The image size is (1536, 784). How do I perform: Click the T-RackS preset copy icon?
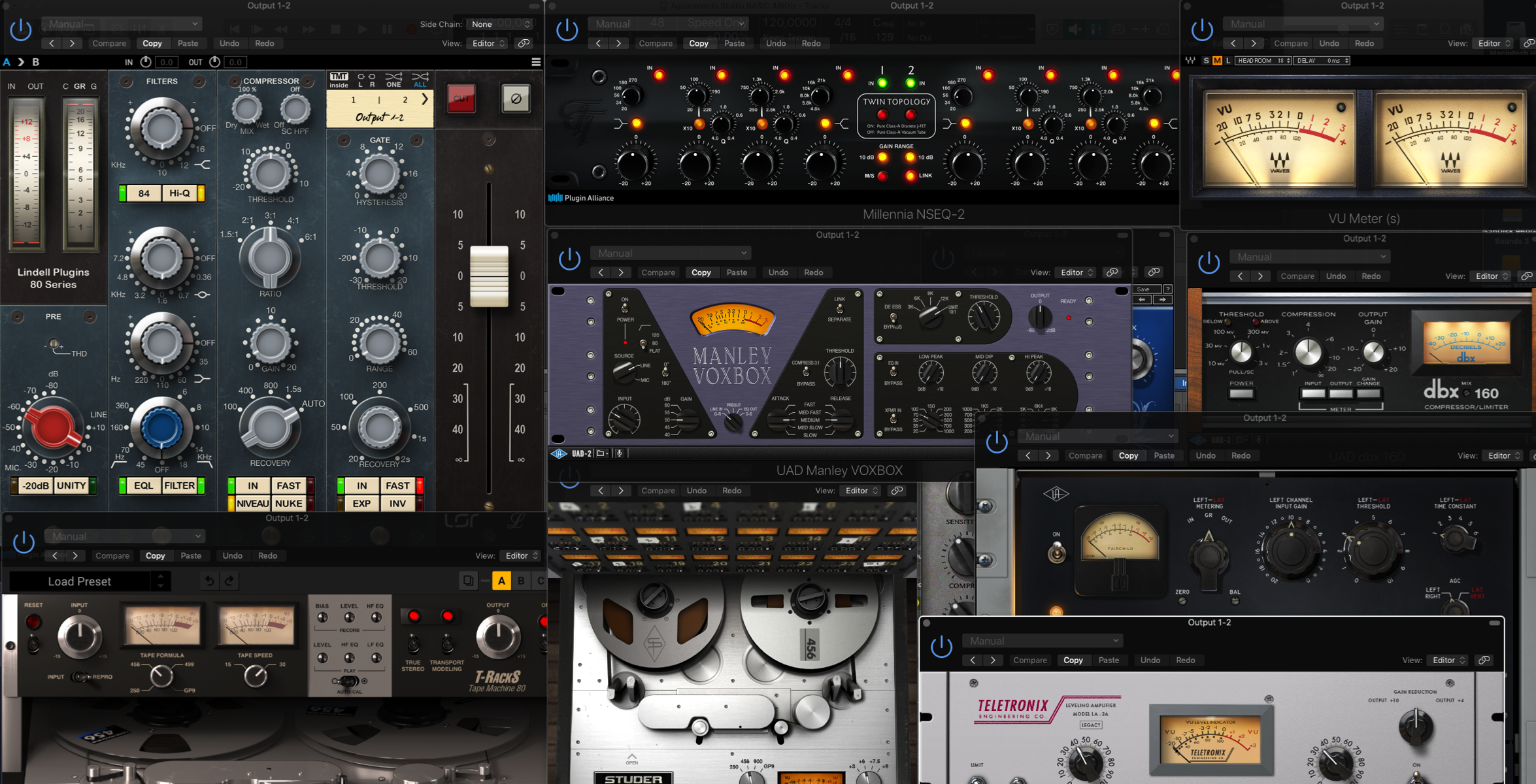[468, 581]
